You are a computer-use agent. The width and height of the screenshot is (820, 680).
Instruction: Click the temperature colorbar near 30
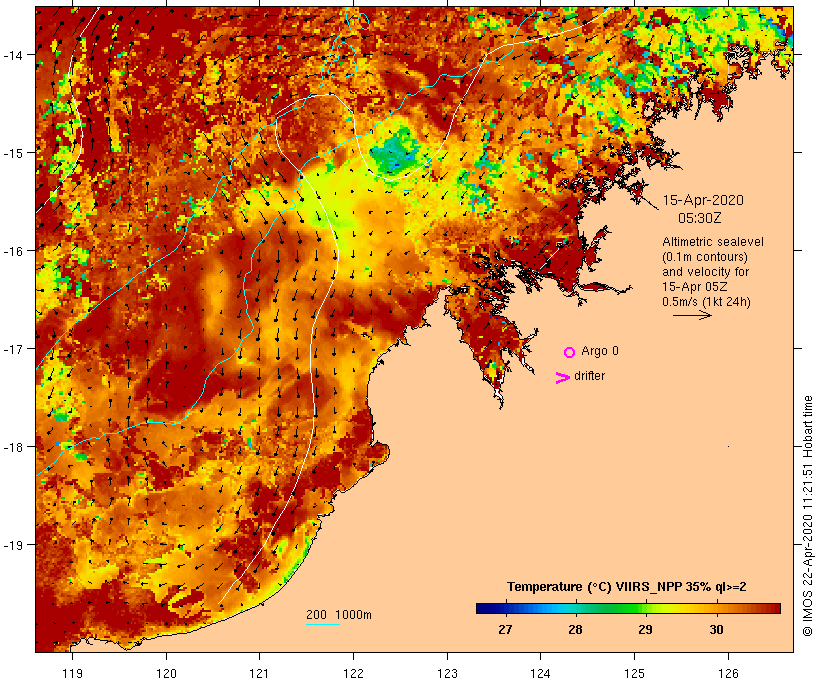coord(716,608)
